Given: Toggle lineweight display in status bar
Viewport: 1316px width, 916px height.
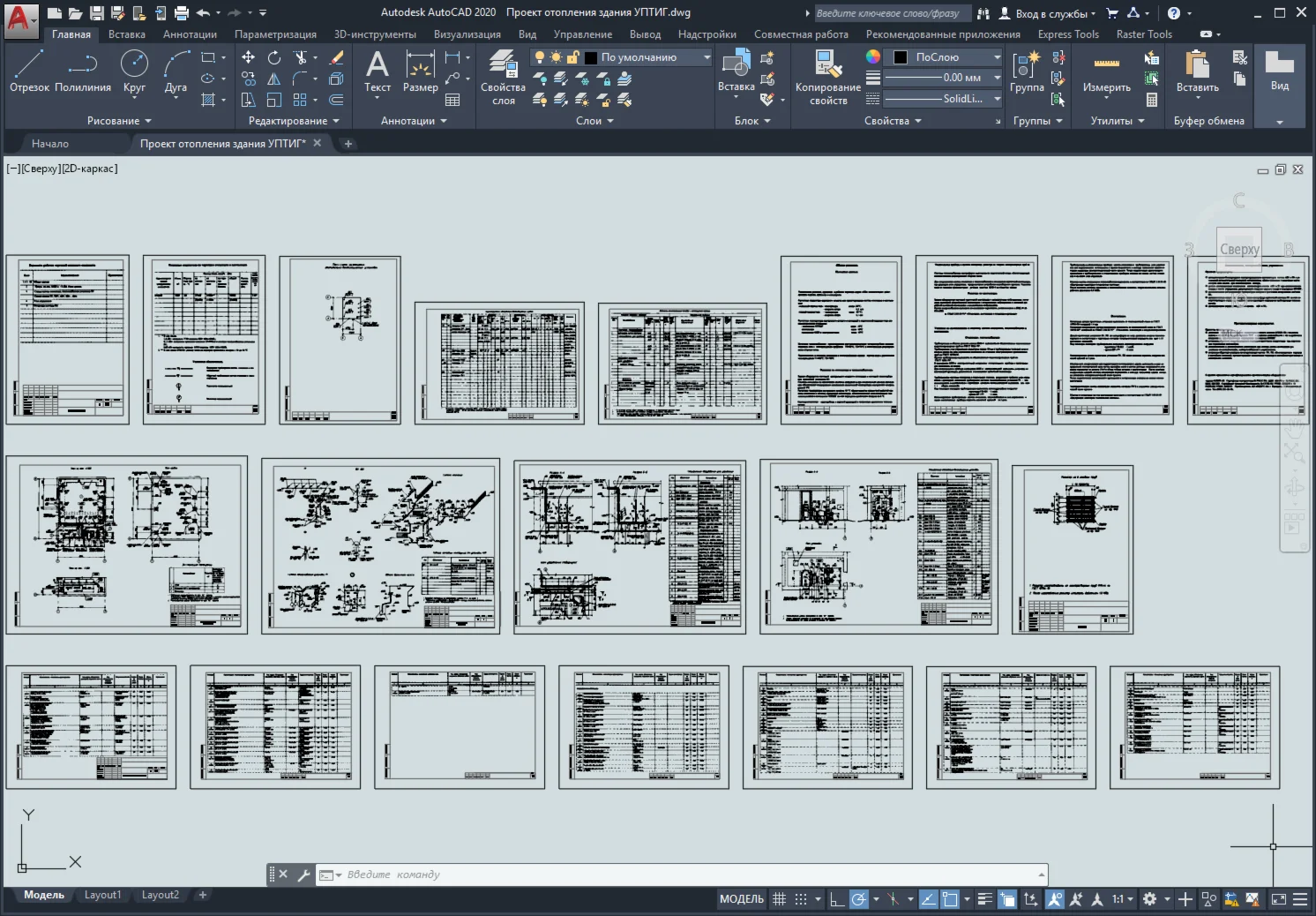Looking at the screenshot, I should coord(985,899).
